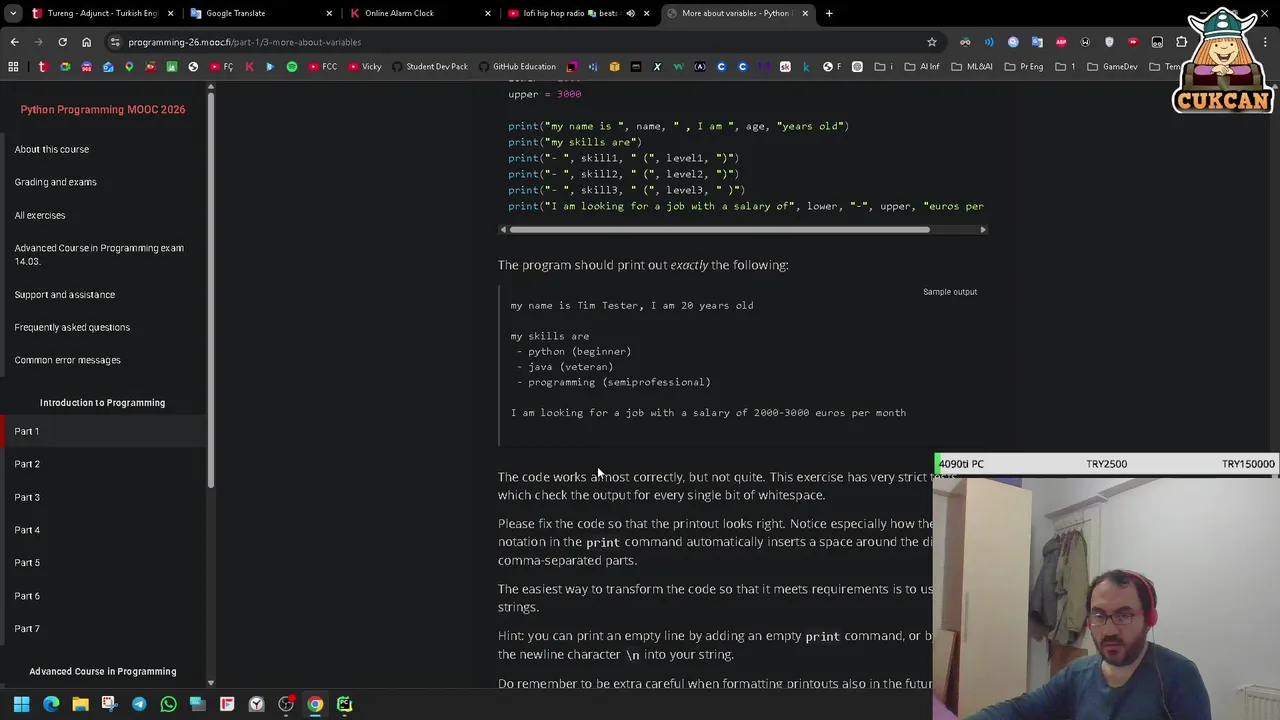Open PyCharm from the taskbar

click(x=344, y=704)
